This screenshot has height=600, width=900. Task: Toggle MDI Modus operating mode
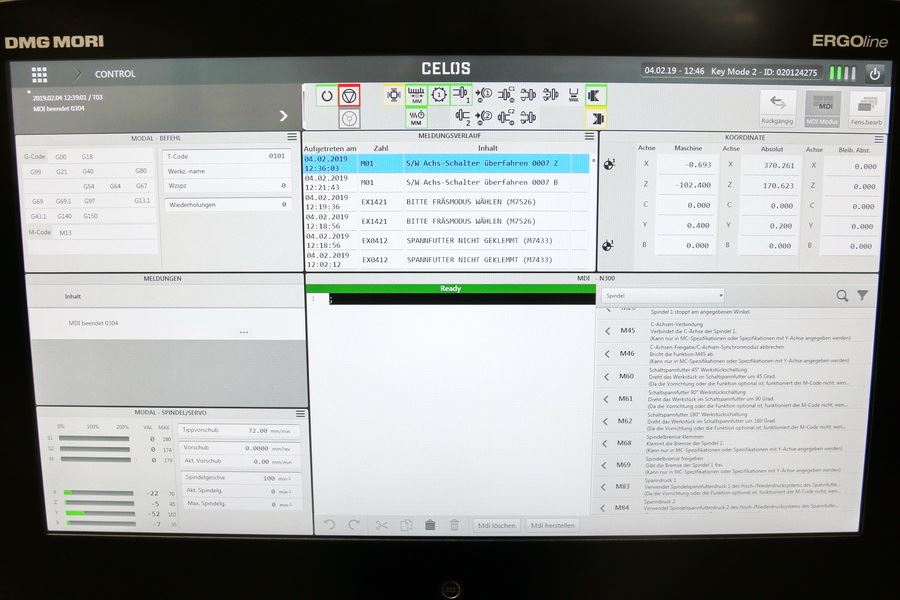coord(824,108)
